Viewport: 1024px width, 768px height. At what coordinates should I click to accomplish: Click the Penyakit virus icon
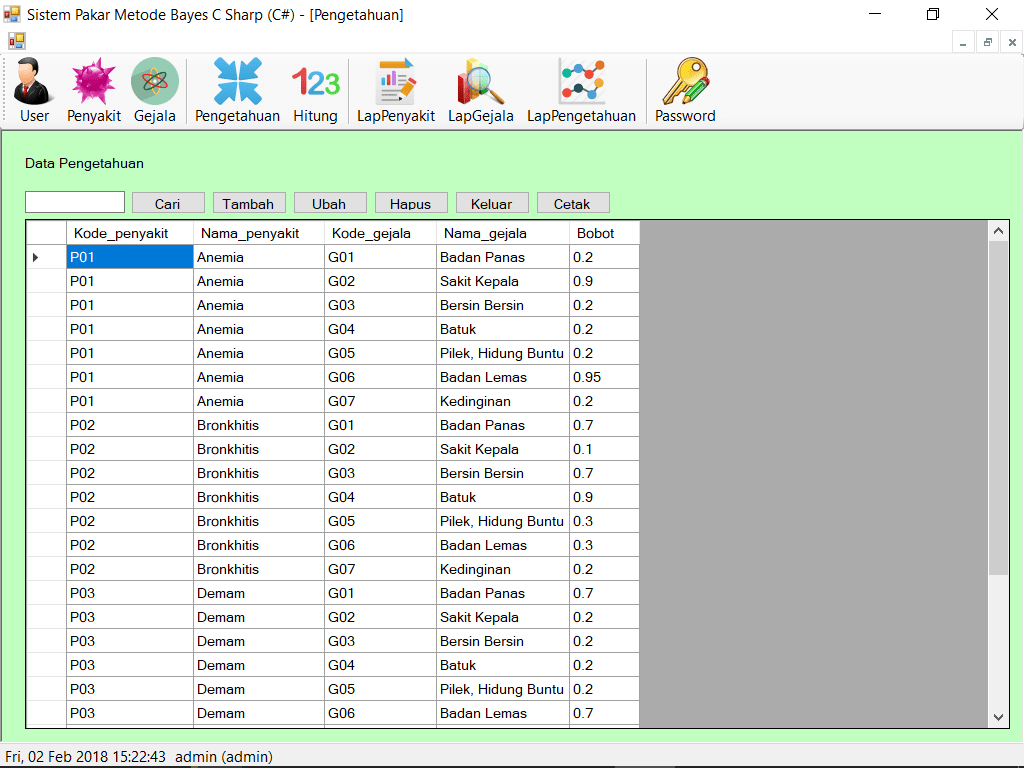94,83
